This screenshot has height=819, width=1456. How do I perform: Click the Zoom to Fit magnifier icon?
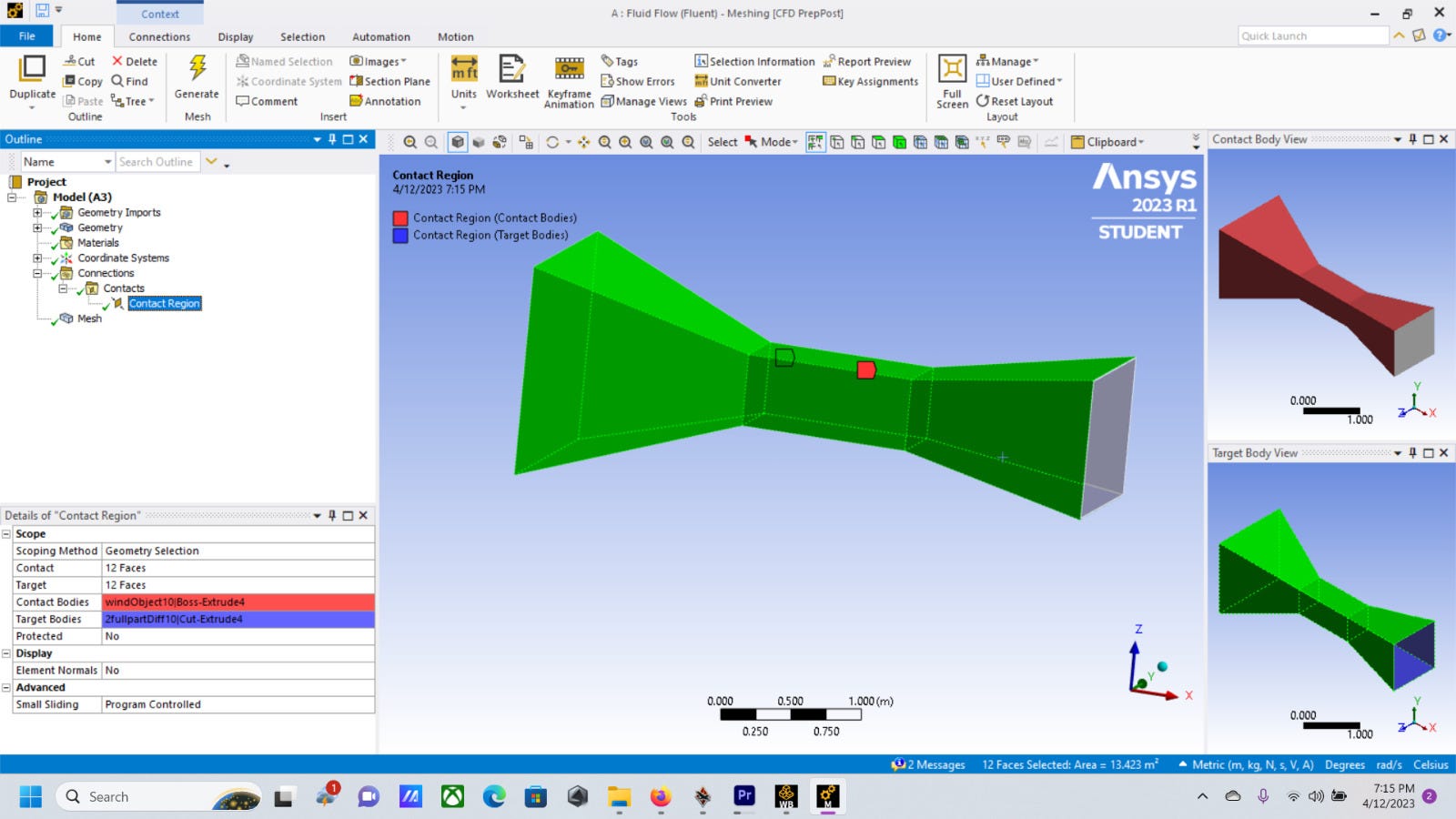click(646, 142)
